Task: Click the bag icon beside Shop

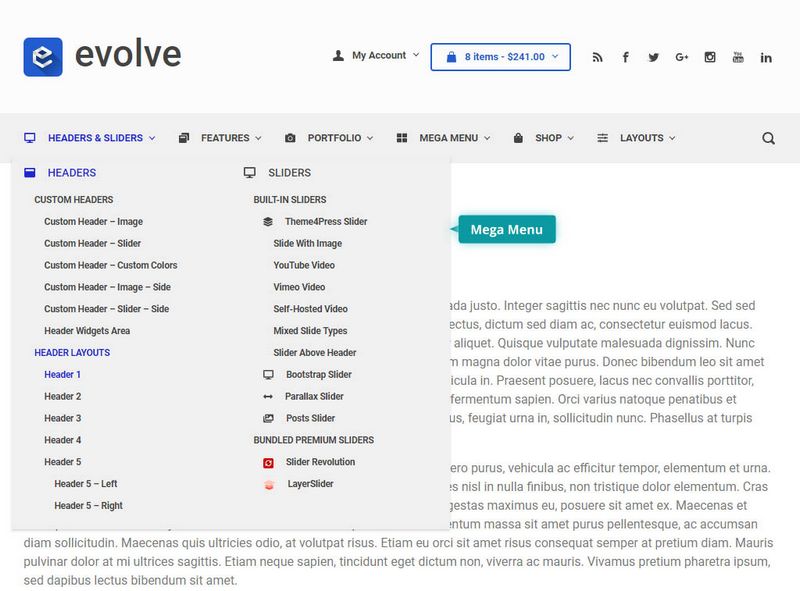Action: (x=518, y=138)
